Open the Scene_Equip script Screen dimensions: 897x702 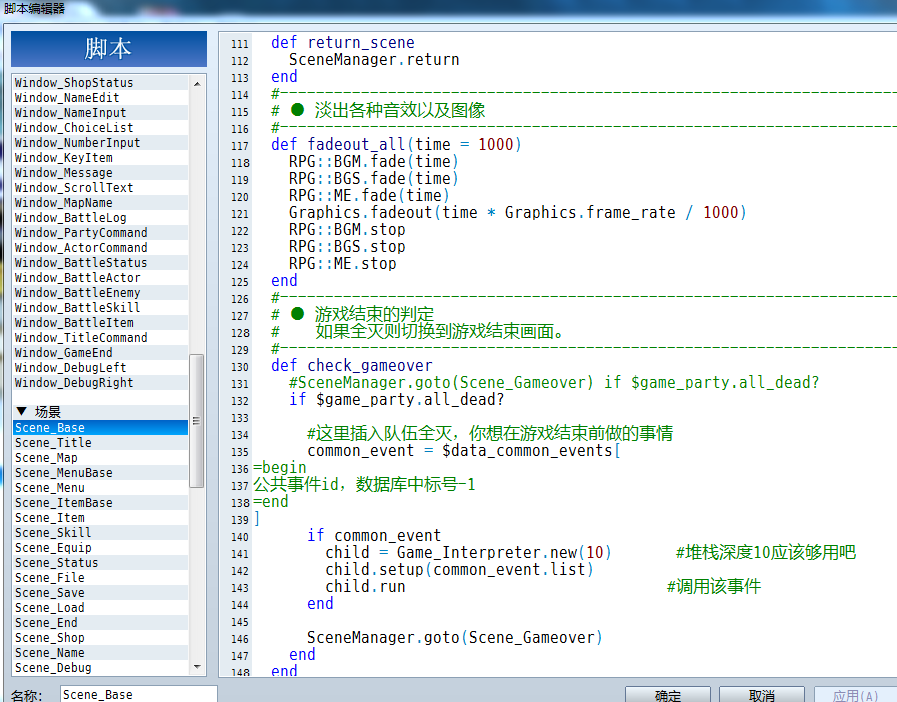[x=100, y=548]
